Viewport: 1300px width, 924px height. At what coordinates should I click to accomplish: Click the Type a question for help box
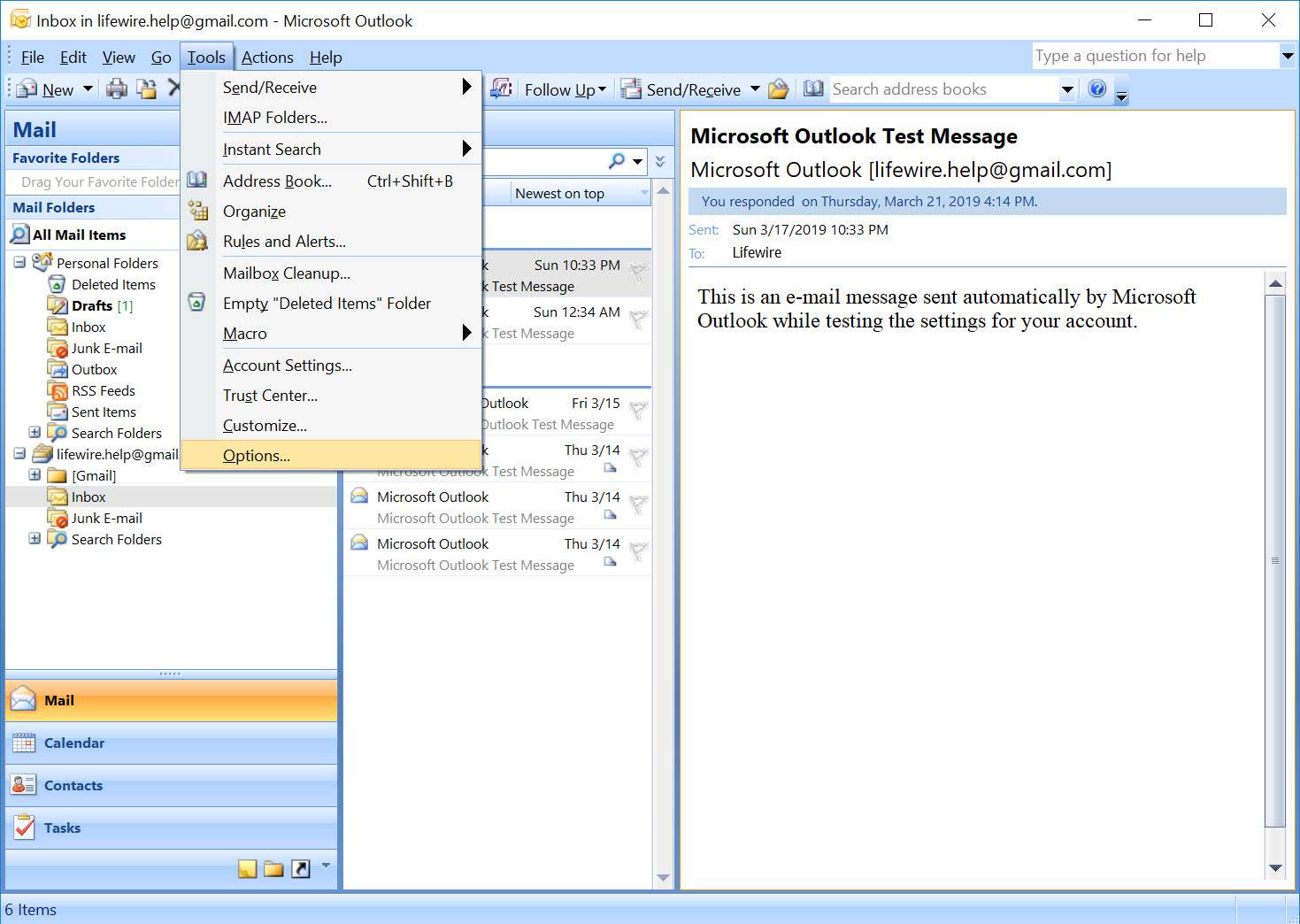pyautogui.click(x=1156, y=56)
